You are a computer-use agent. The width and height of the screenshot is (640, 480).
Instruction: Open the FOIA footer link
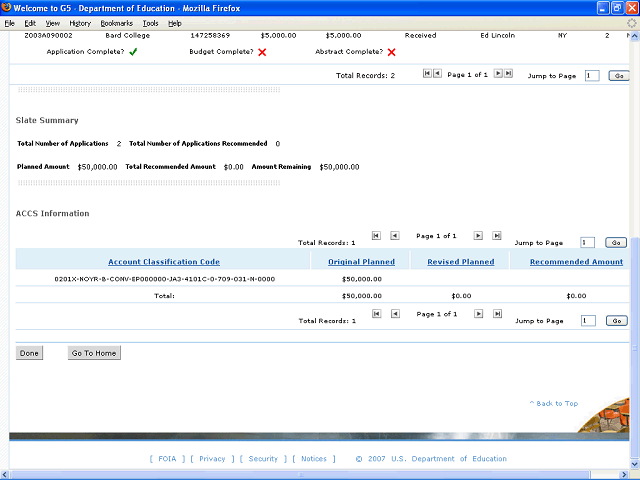[x=167, y=459]
